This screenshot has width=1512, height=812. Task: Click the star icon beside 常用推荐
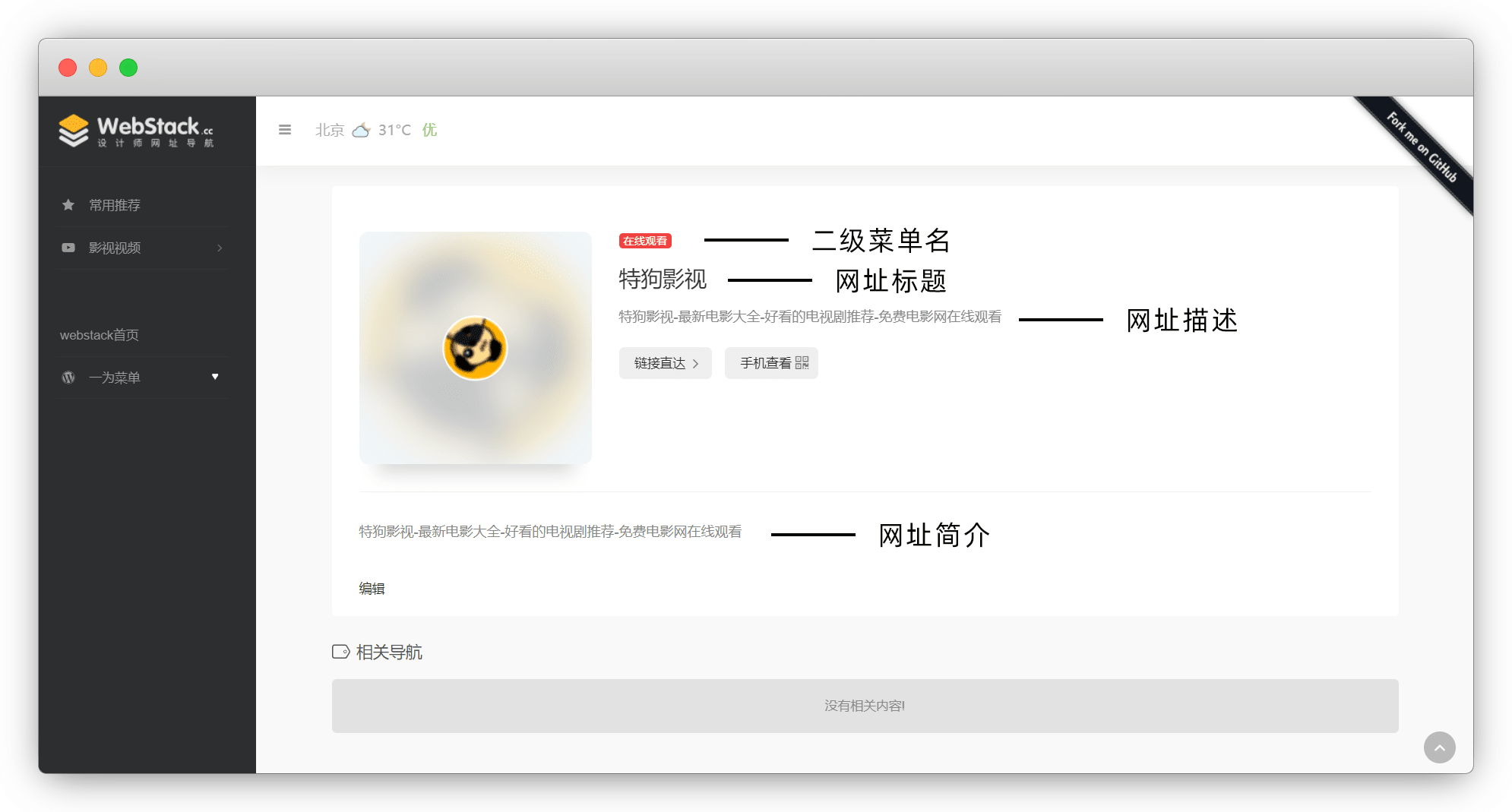[68, 205]
